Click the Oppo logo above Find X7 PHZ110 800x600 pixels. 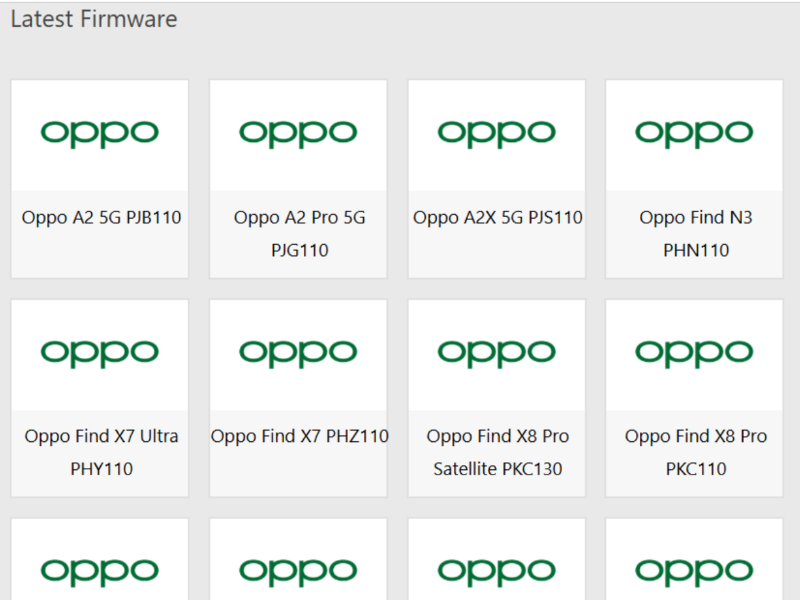click(x=298, y=353)
